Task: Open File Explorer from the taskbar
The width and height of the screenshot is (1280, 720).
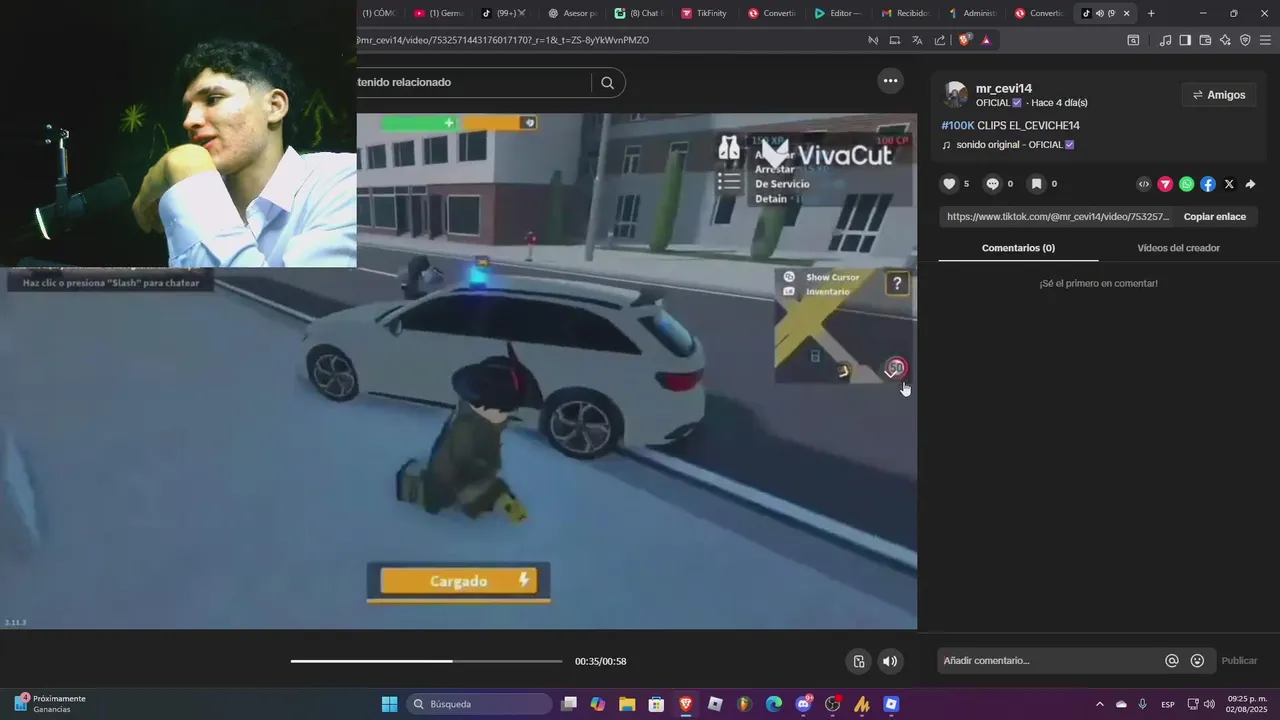Action: click(x=627, y=704)
